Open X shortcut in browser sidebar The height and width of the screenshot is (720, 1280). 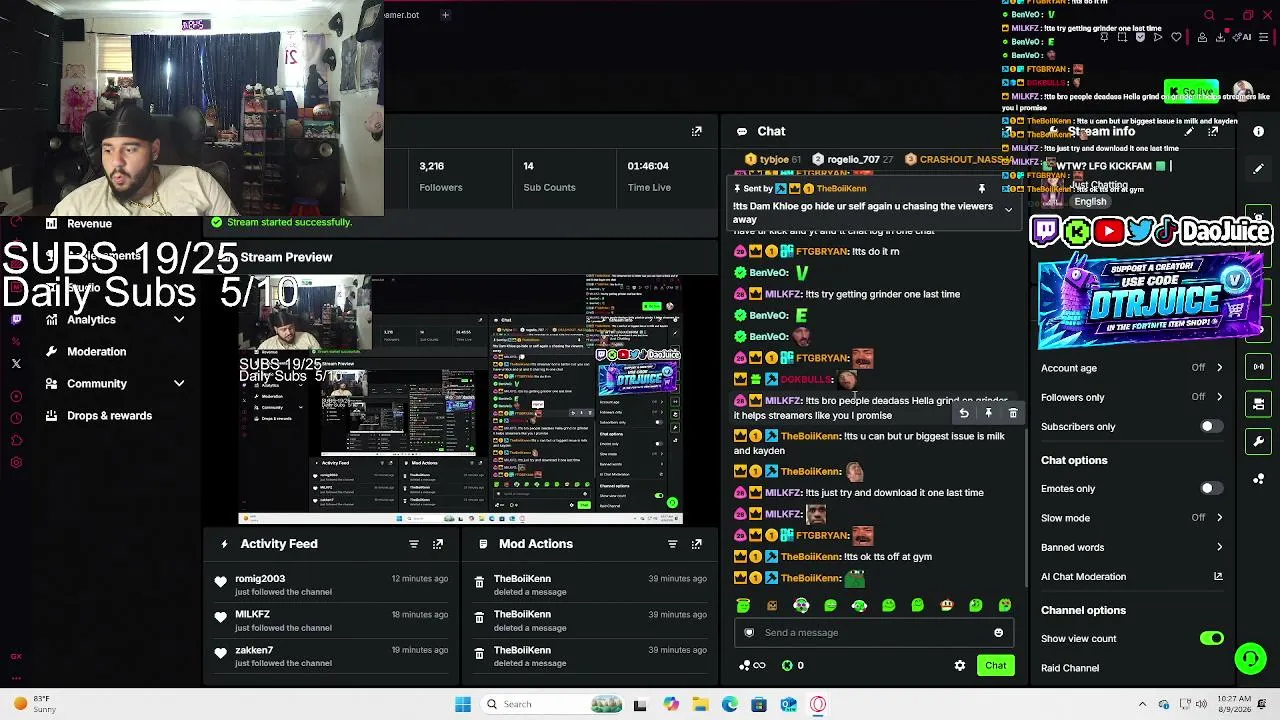pyautogui.click(x=16, y=364)
